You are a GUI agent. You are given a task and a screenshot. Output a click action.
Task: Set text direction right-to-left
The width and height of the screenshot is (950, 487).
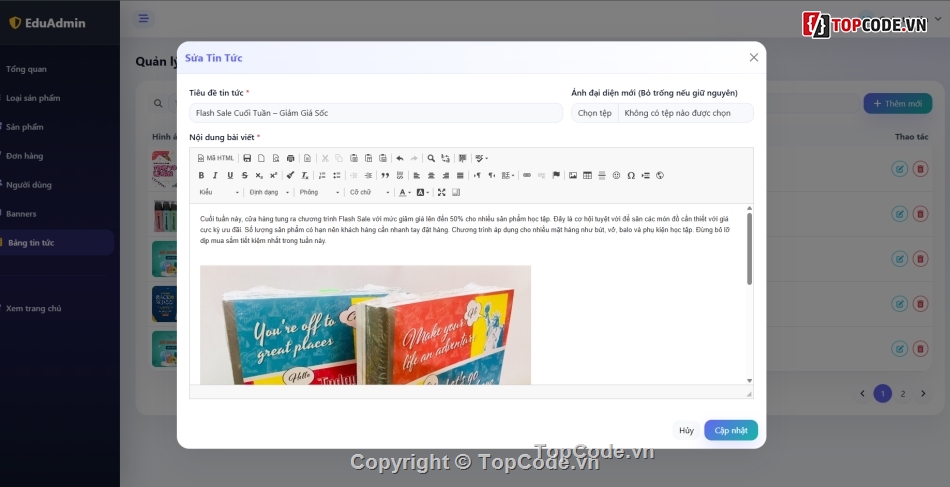coord(492,175)
